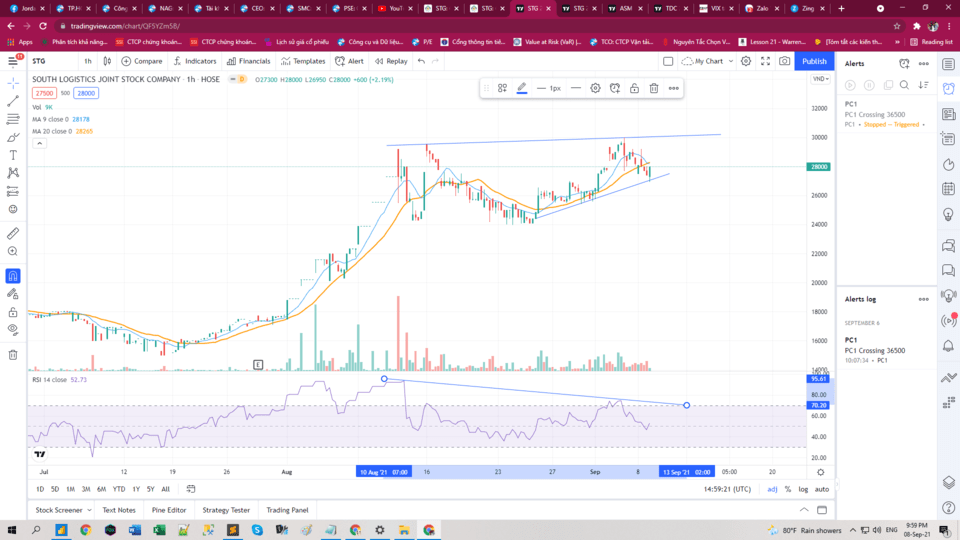This screenshot has height=540, width=960.
Task: Toggle log scale
Action: click(803, 489)
